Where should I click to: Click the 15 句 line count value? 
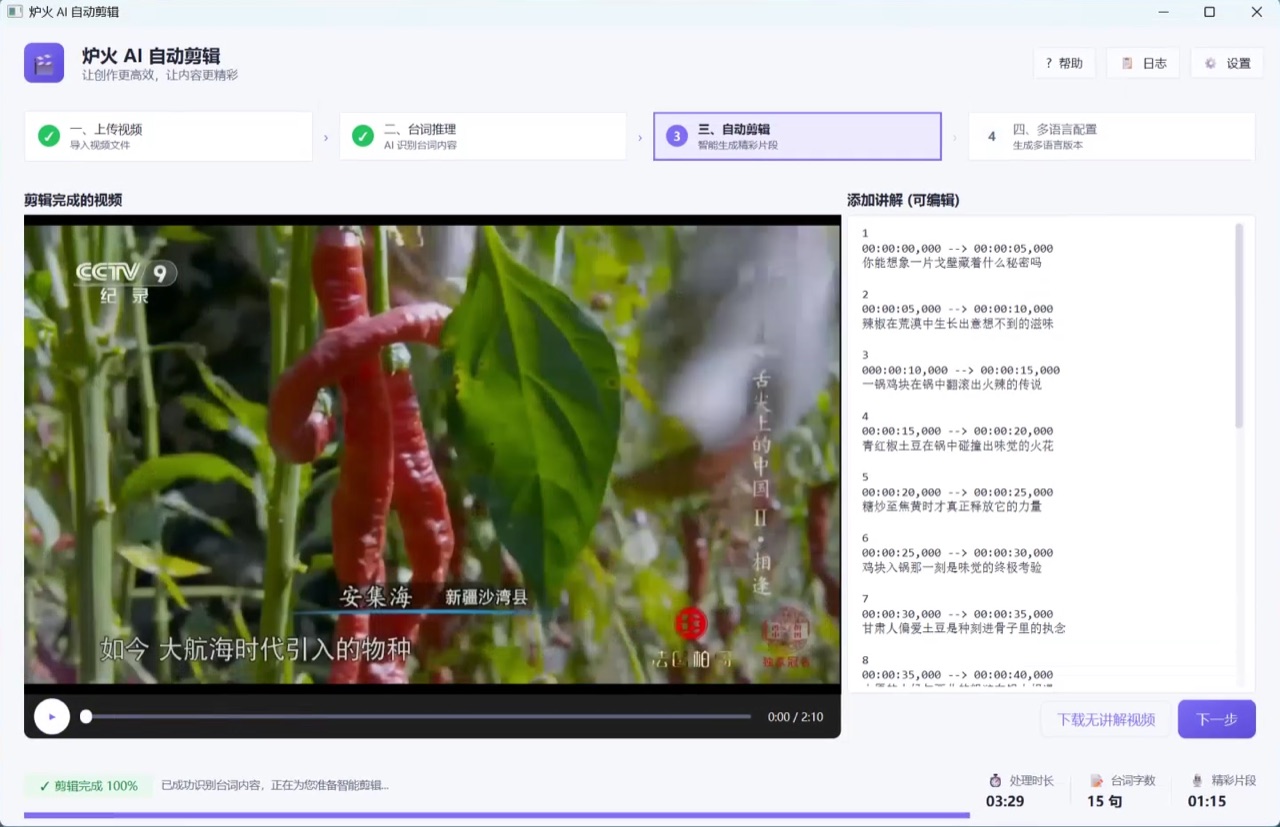coord(1105,801)
